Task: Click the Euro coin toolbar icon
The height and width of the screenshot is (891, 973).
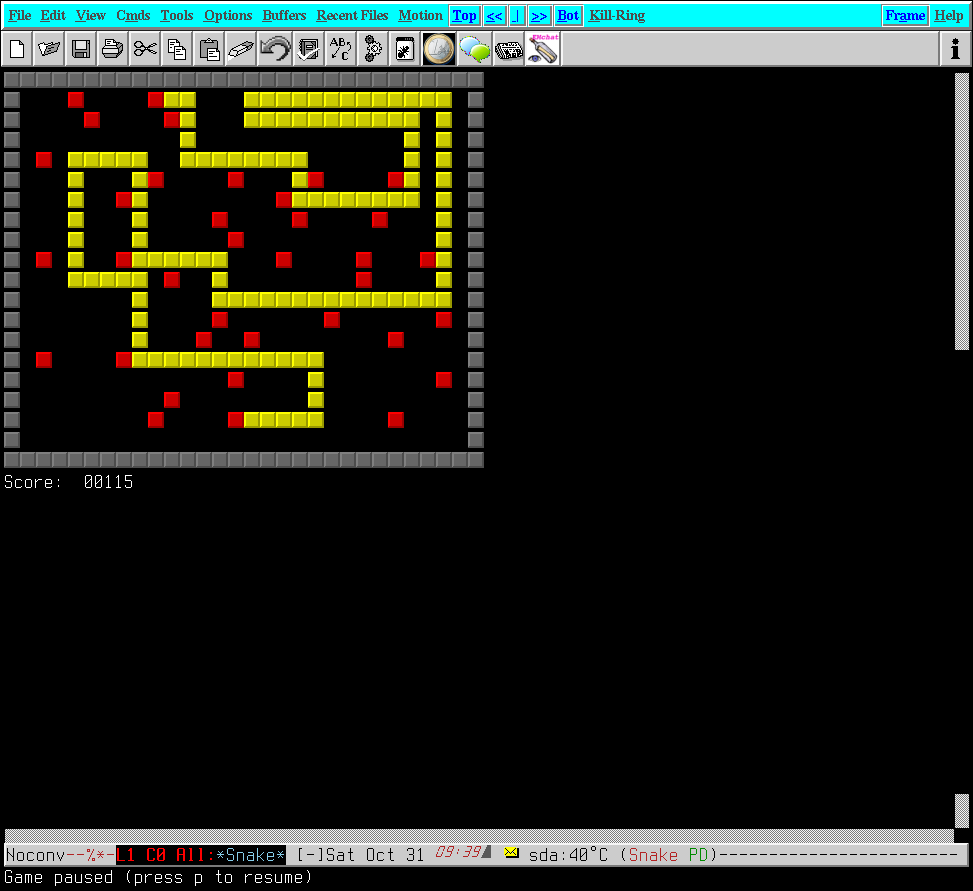Action: (x=439, y=49)
